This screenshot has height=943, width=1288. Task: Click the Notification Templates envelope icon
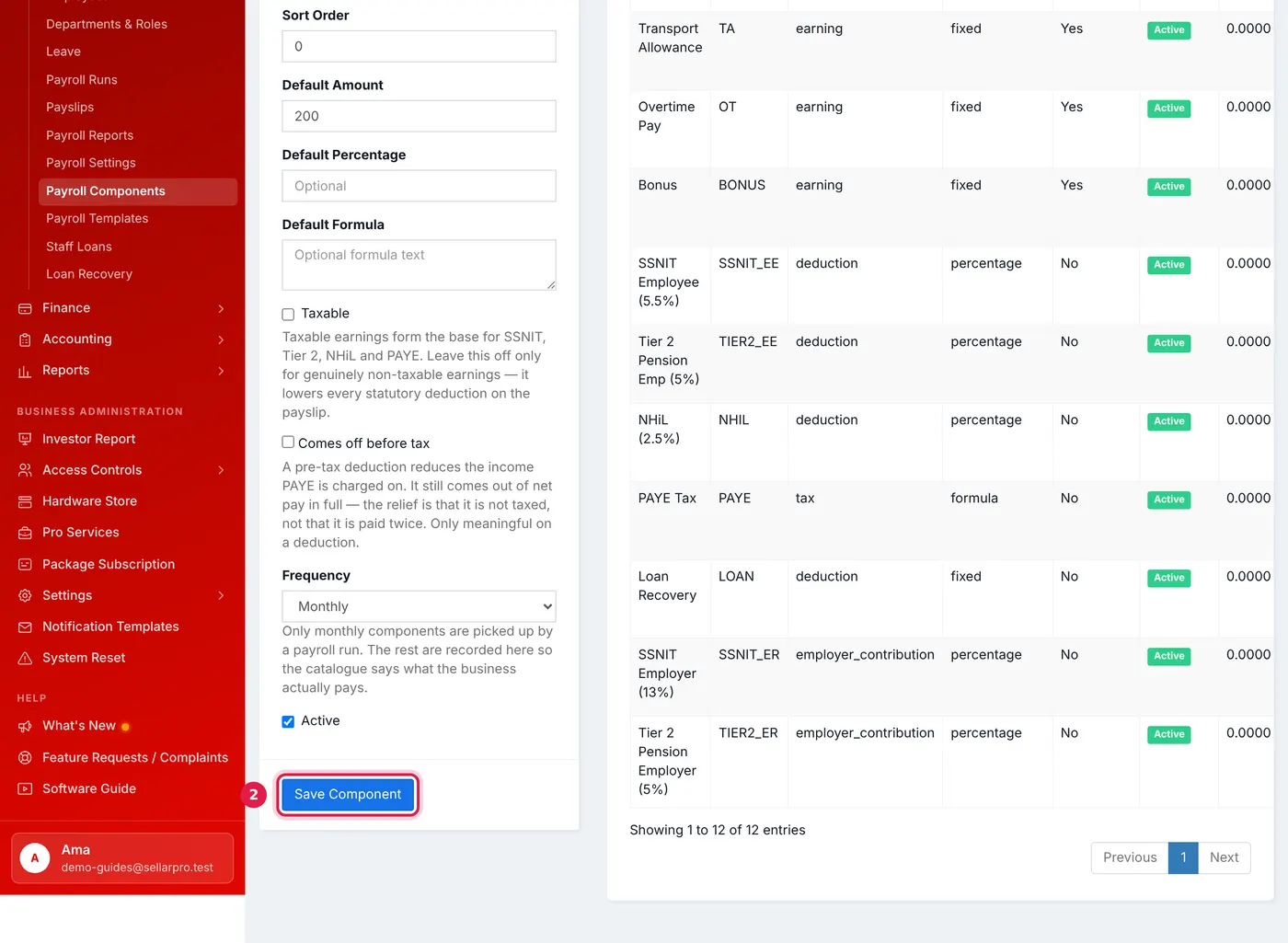click(25, 627)
